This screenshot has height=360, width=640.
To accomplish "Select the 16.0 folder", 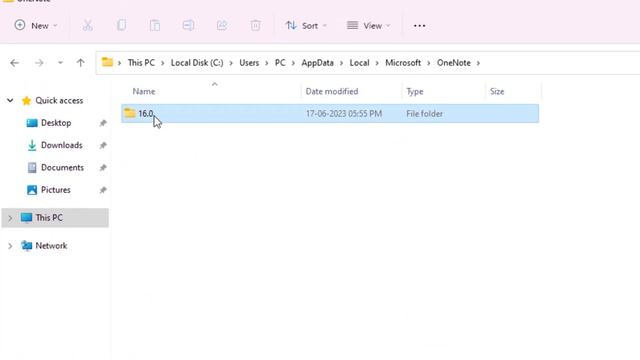I will coord(330,113).
